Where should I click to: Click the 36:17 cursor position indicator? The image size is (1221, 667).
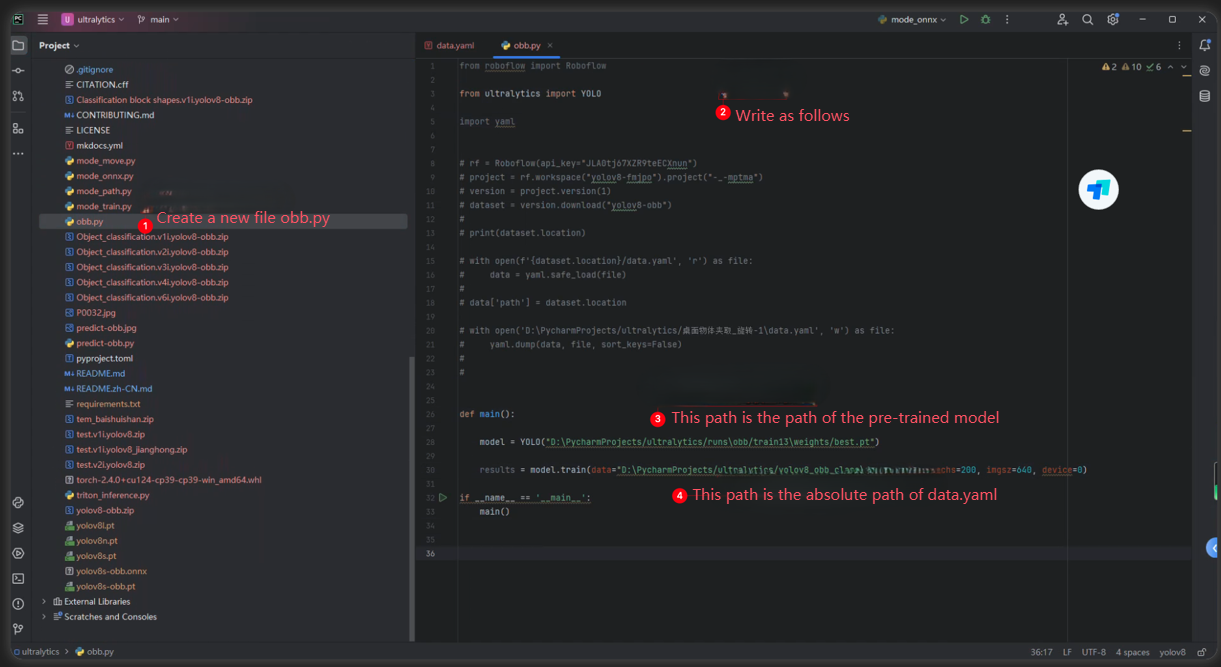1041,652
